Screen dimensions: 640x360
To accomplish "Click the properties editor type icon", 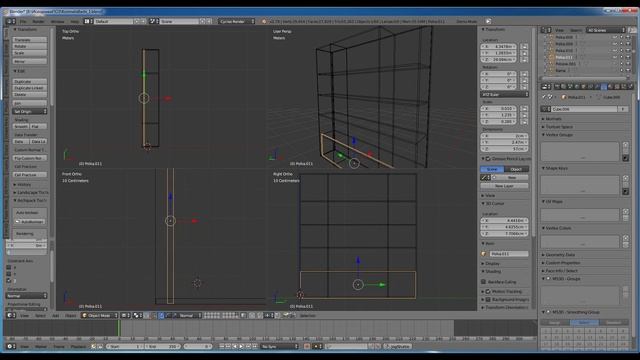I will point(545,87).
